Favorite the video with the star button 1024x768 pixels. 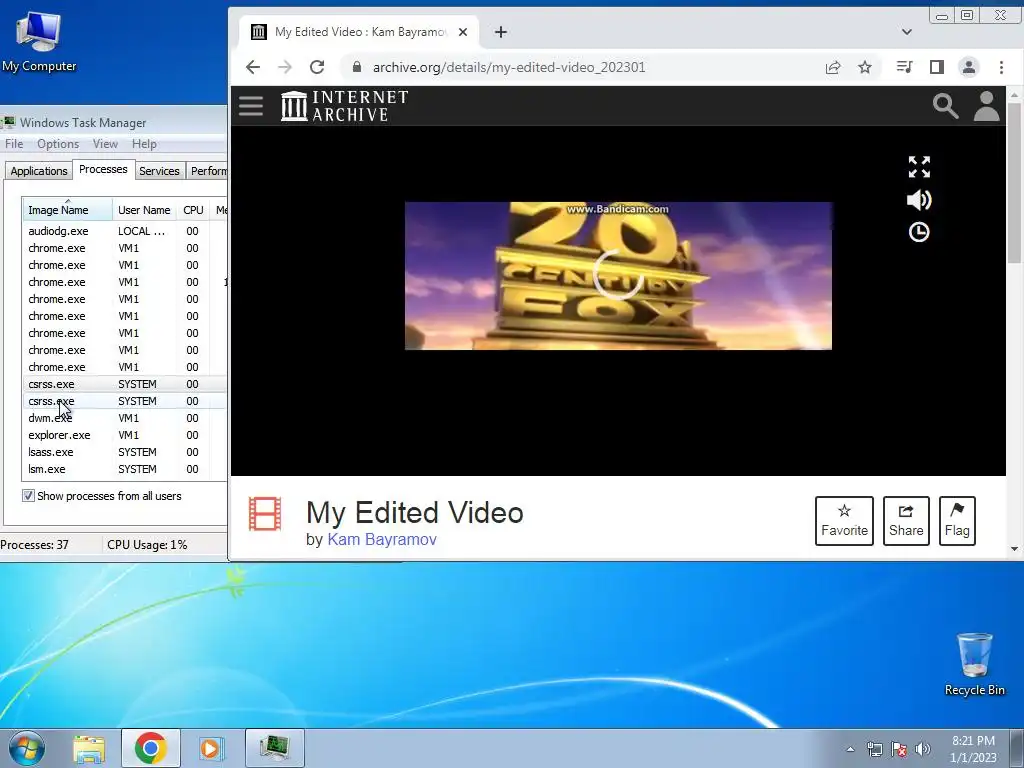[x=844, y=520]
